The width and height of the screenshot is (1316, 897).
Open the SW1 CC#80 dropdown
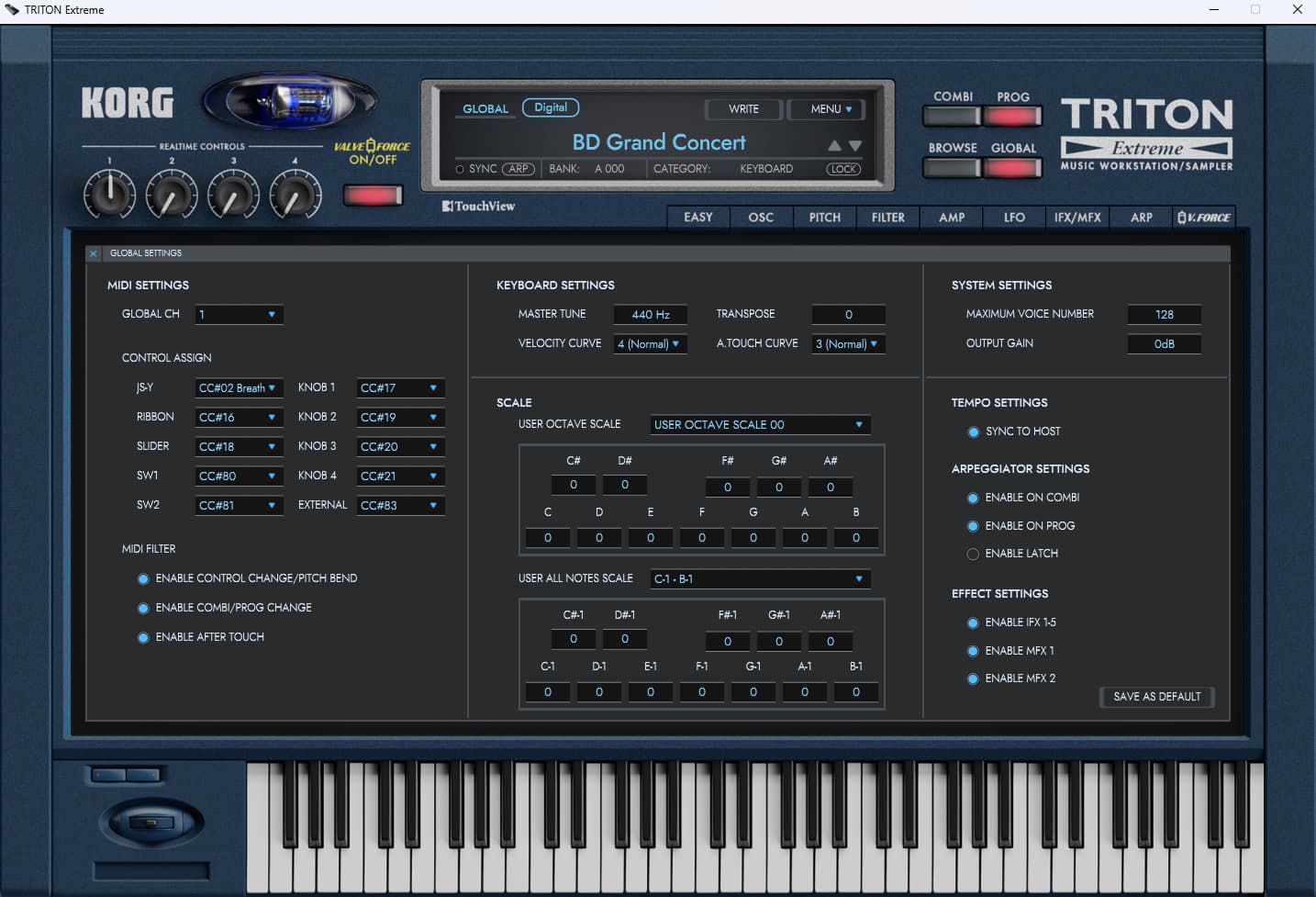(239, 477)
